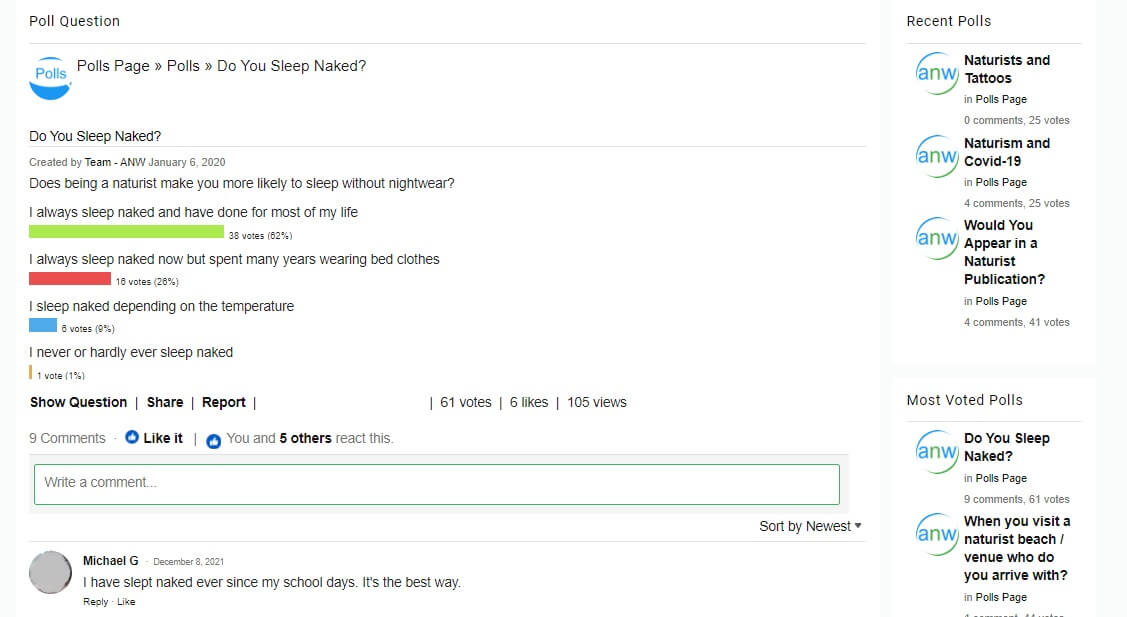
Task: Click the Polls Page breadcrumb link
Action: click(113, 66)
